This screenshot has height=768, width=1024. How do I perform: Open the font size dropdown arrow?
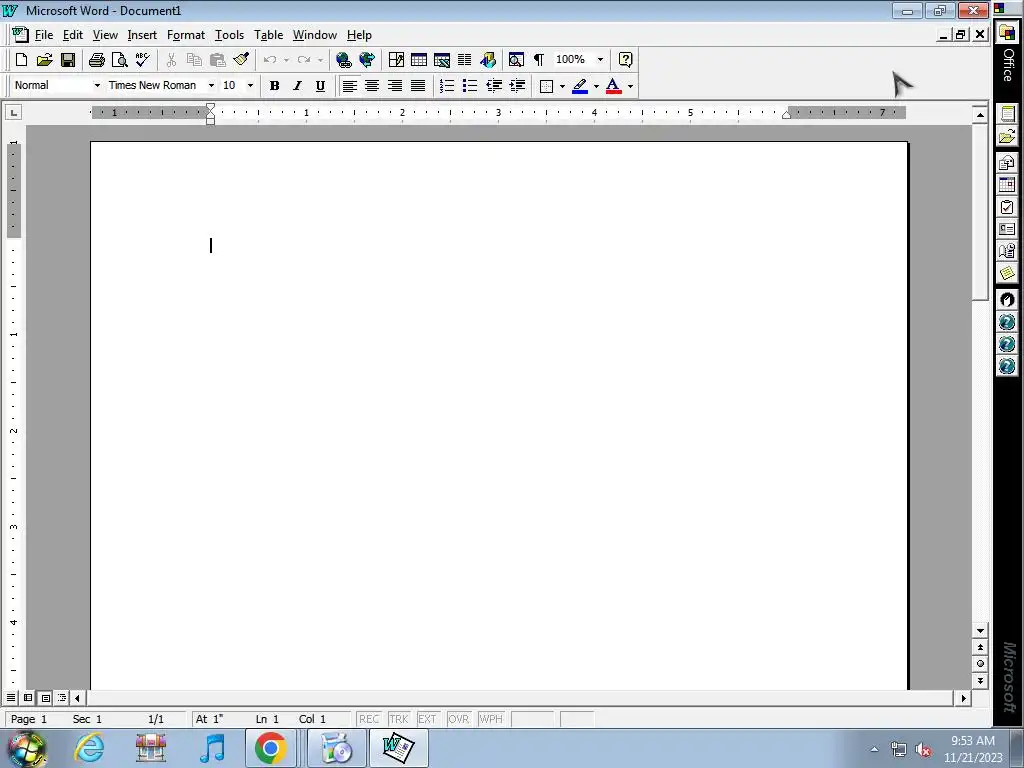pos(250,86)
